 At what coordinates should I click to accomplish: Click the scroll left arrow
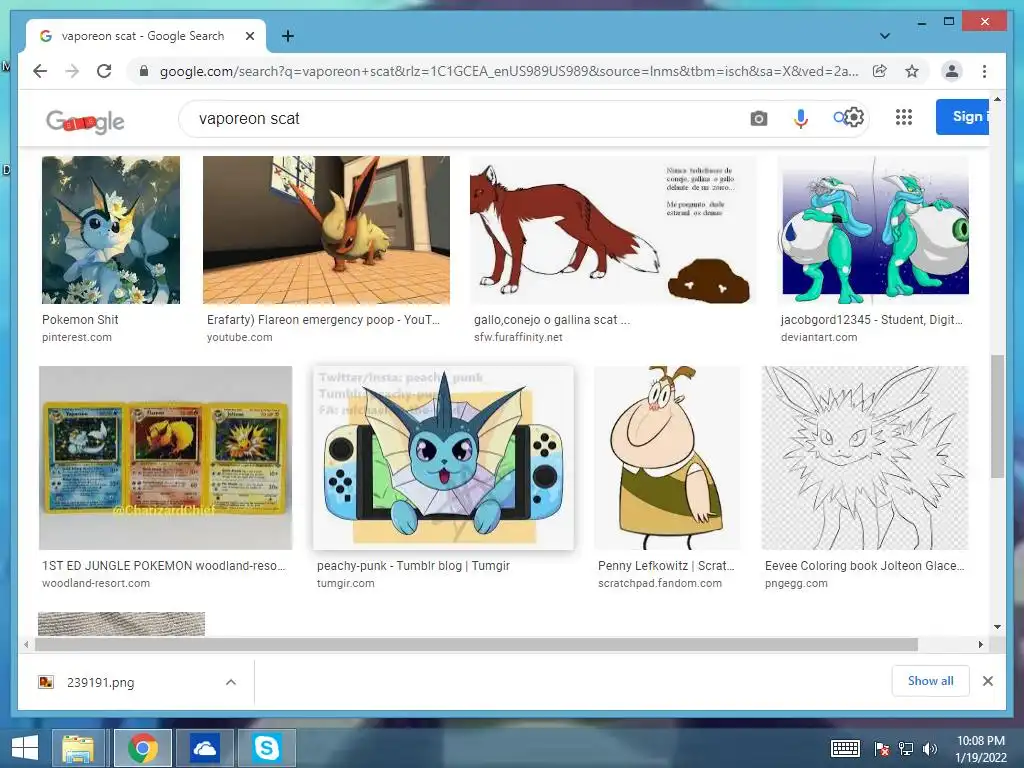(x=26, y=645)
